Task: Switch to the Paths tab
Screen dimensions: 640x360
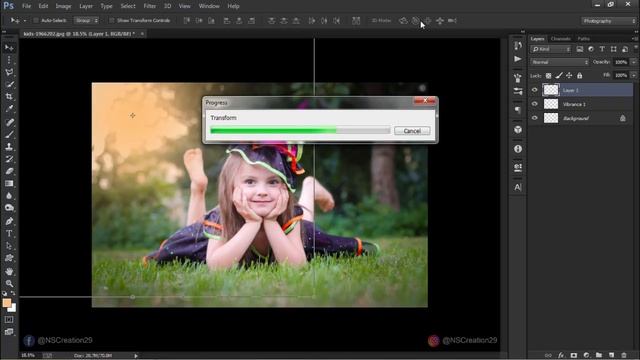Action: (x=584, y=39)
